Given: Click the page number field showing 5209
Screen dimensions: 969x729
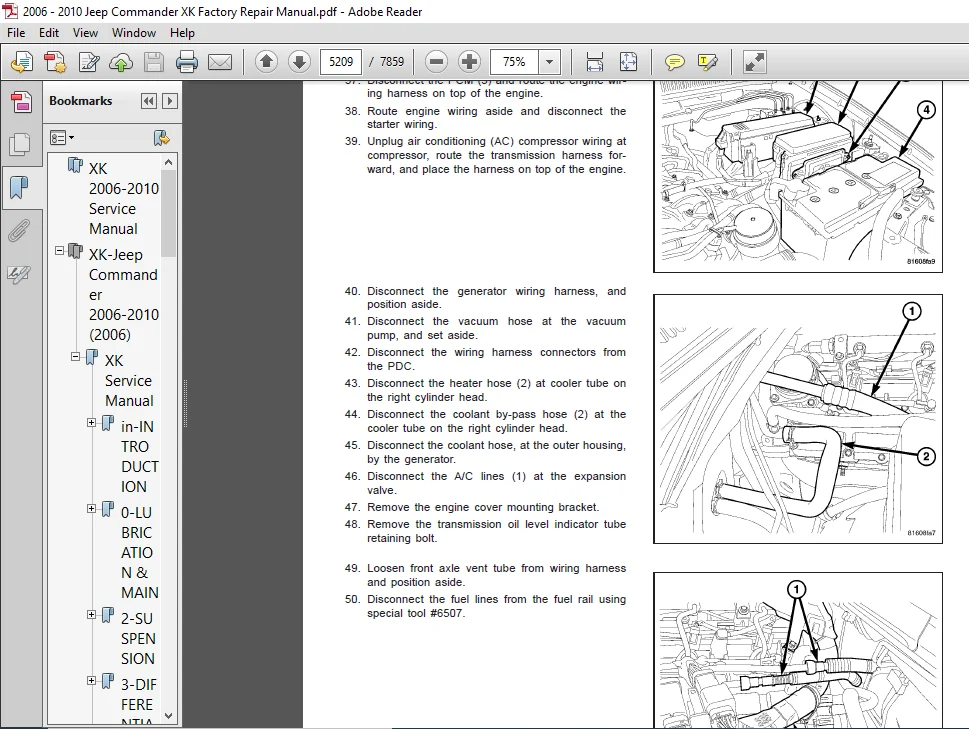Looking at the screenshot, I should tap(341, 62).
